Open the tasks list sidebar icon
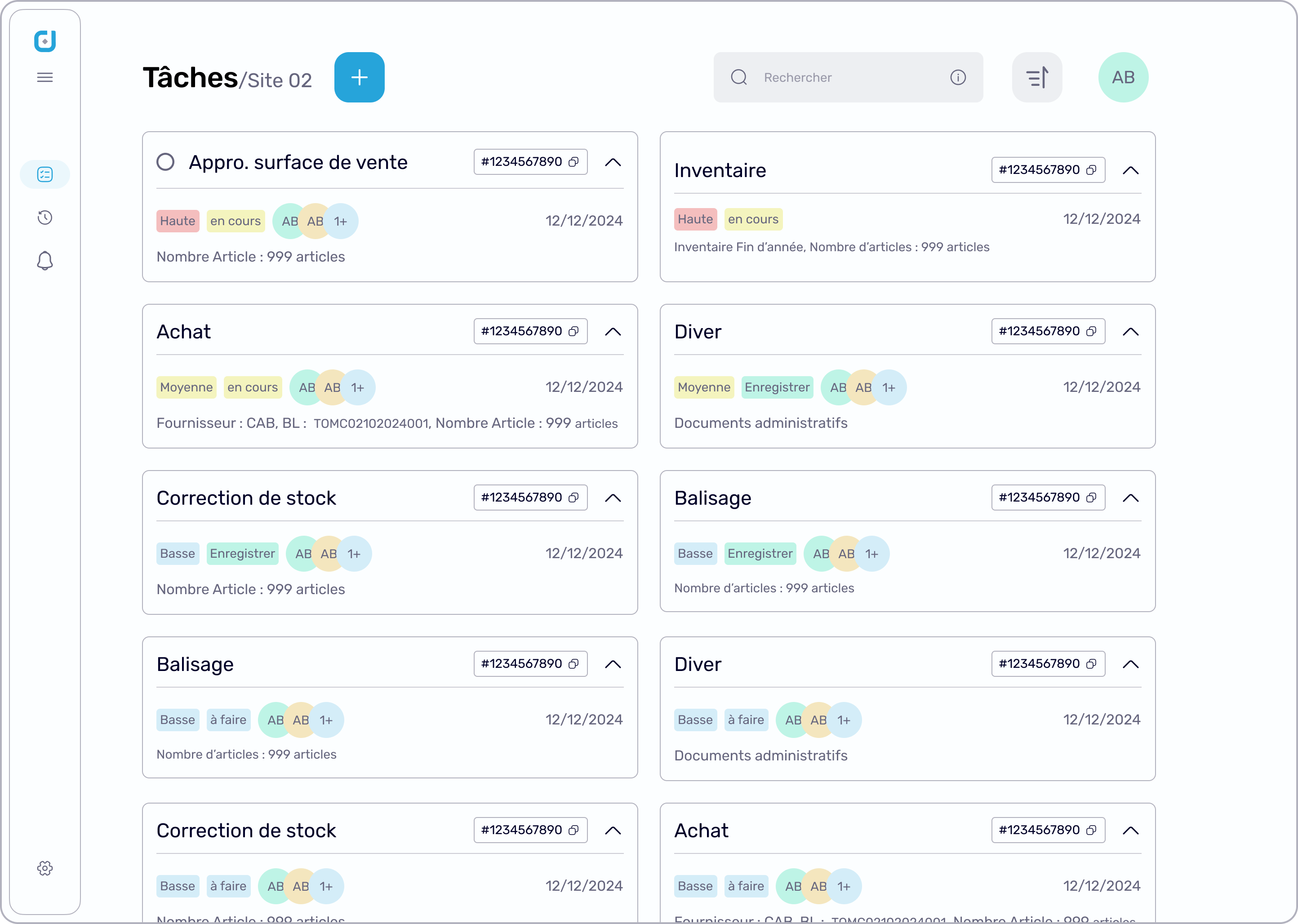Image resolution: width=1298 pixels, height=924 pixels. 45,174
